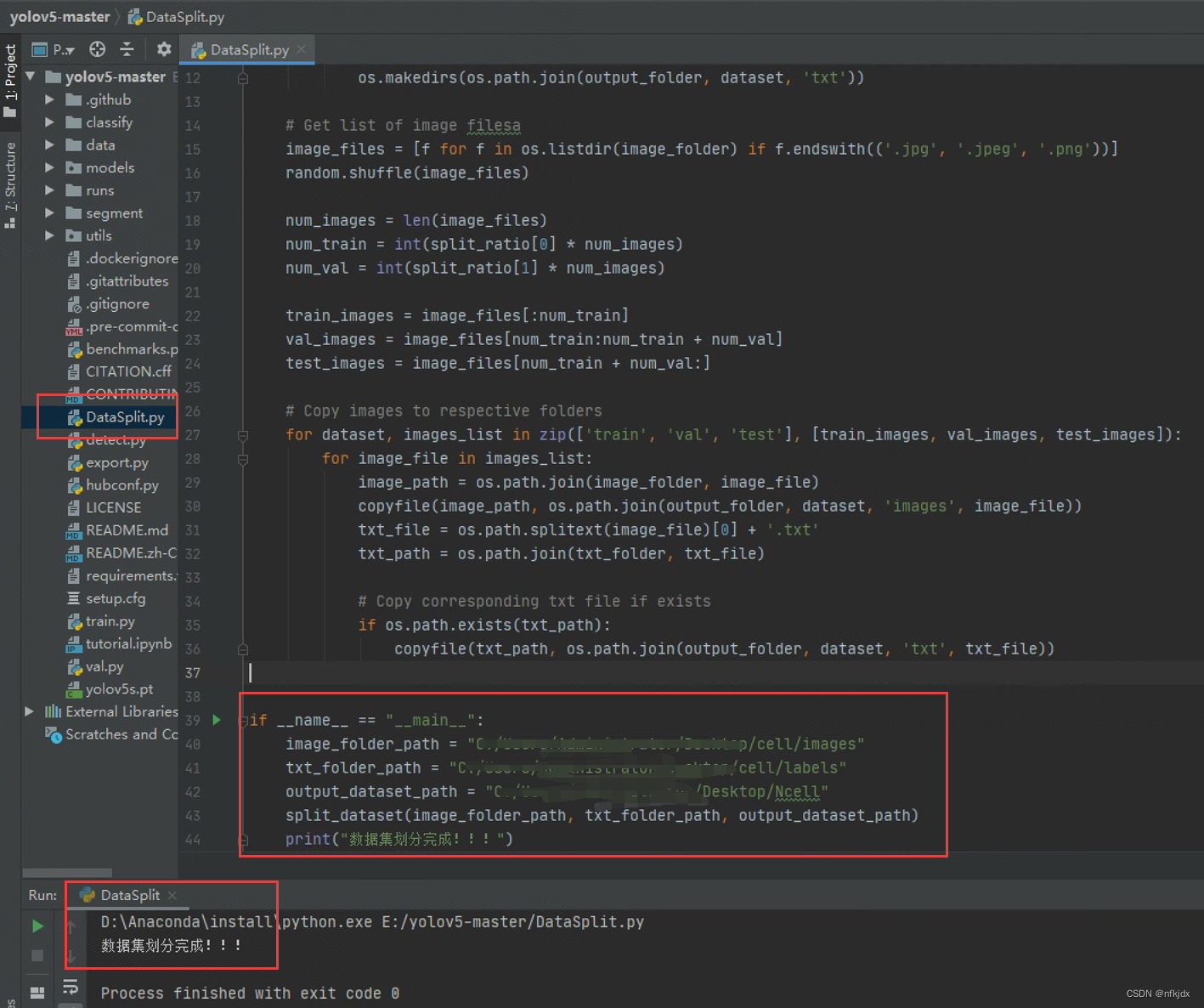
Task: Place cursor on the split_dataset call line
Action: [602, 815]
